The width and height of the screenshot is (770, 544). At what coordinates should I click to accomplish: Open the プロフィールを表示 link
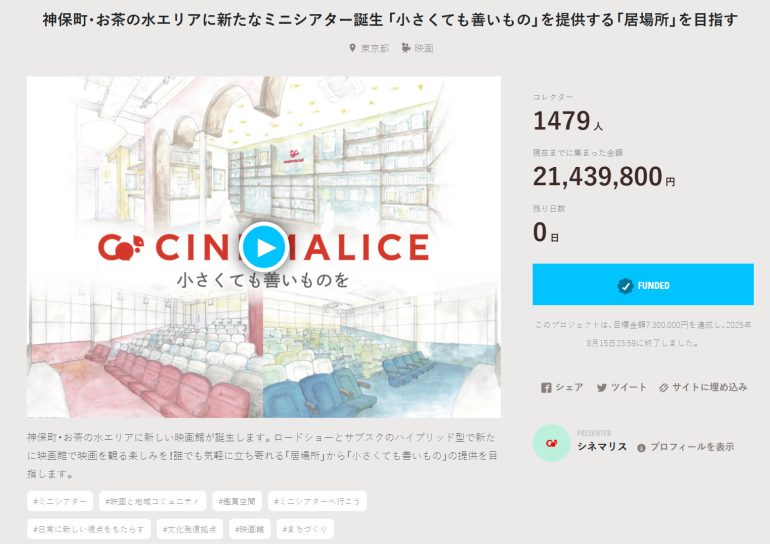pyautogui.click(x=692, y=447)
